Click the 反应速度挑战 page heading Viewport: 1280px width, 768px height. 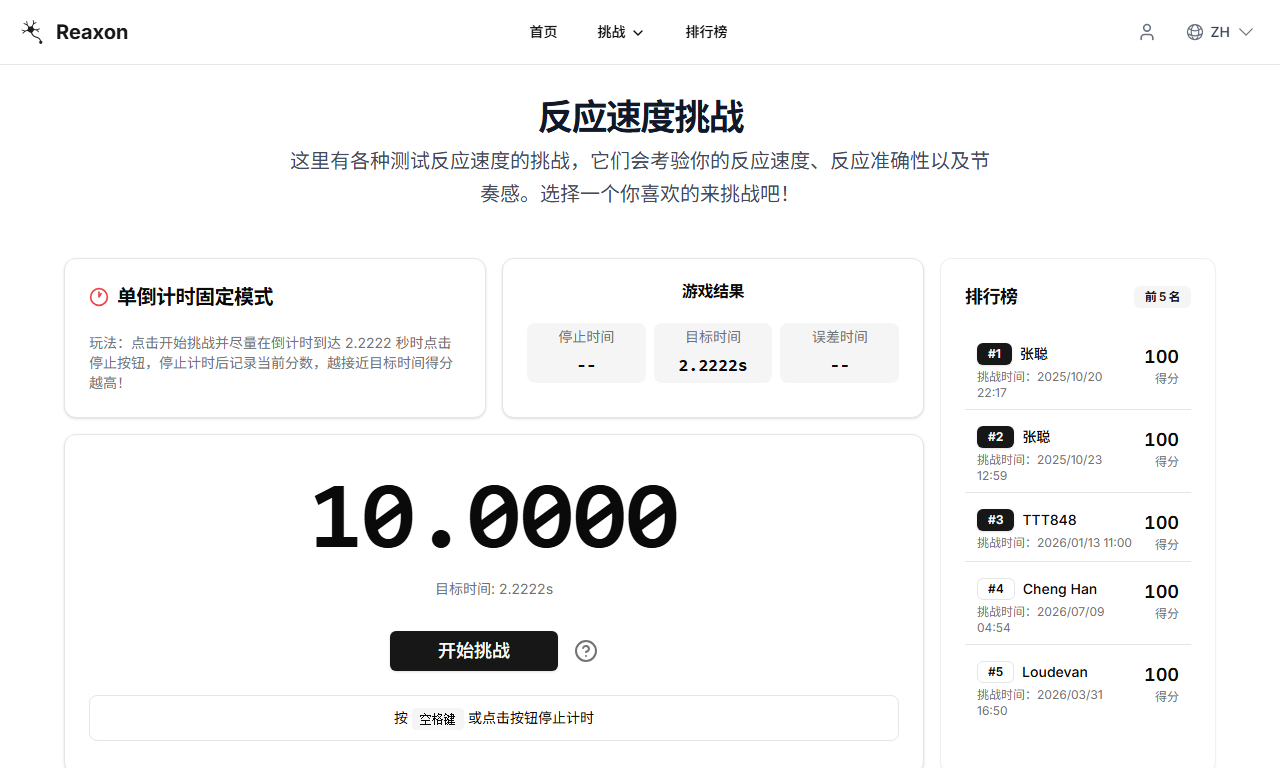(x=640, y=117)
